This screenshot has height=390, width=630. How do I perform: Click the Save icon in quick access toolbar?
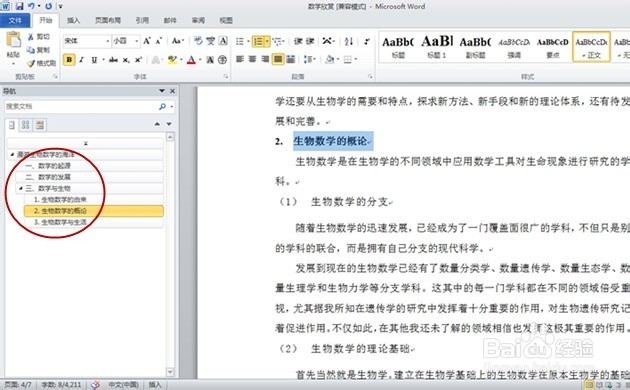tap(19, 6)
